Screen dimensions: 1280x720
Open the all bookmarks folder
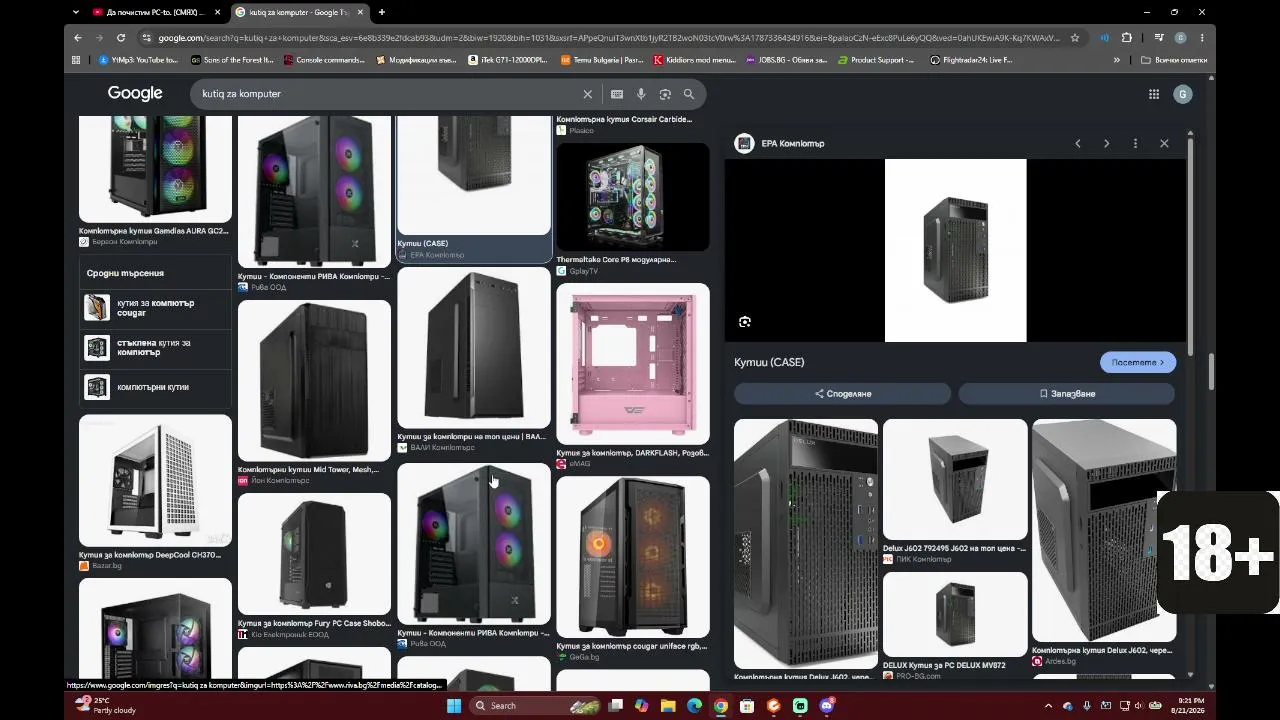(x=1174, y=60)
